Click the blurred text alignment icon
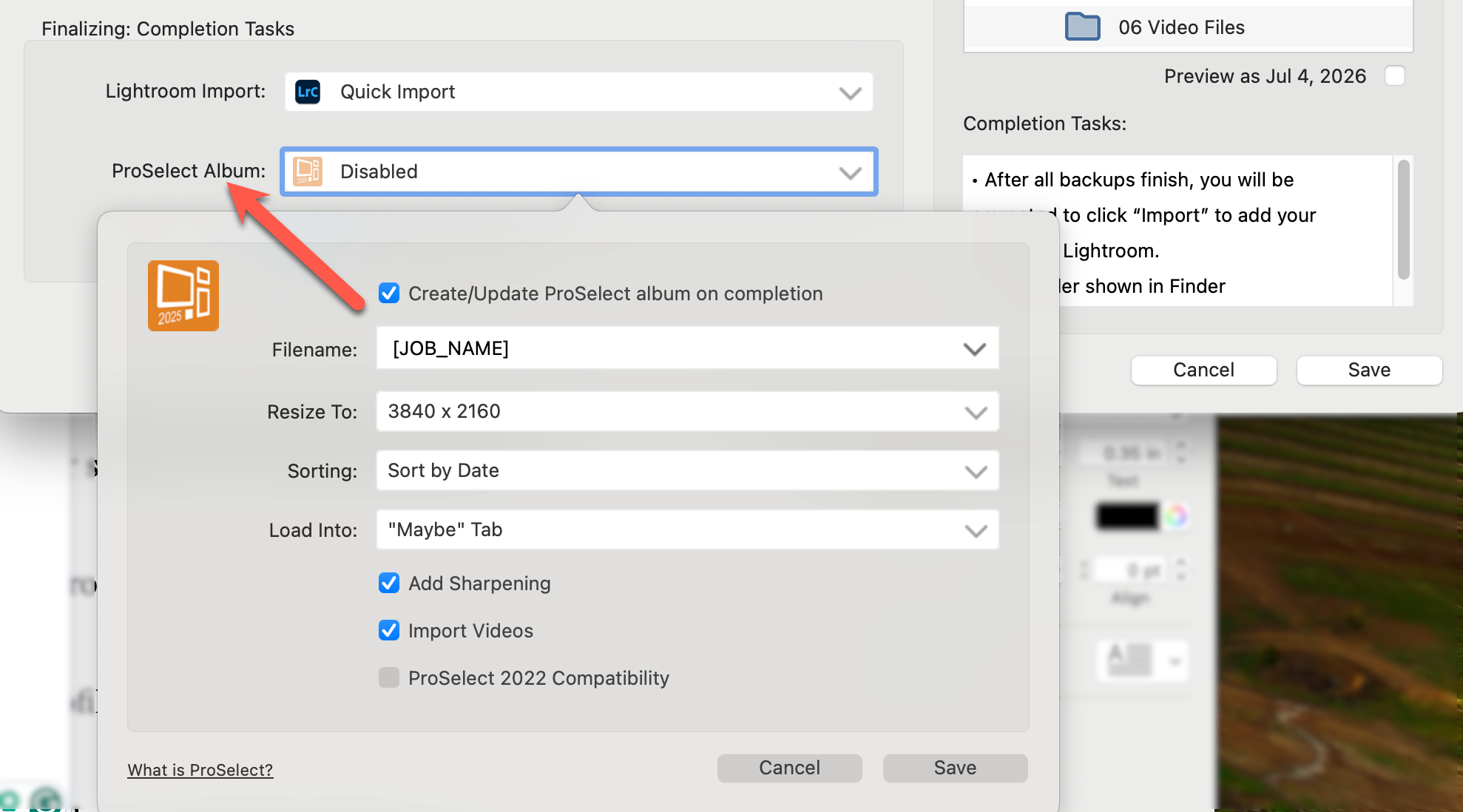1463x812 pixels. 1129,659
